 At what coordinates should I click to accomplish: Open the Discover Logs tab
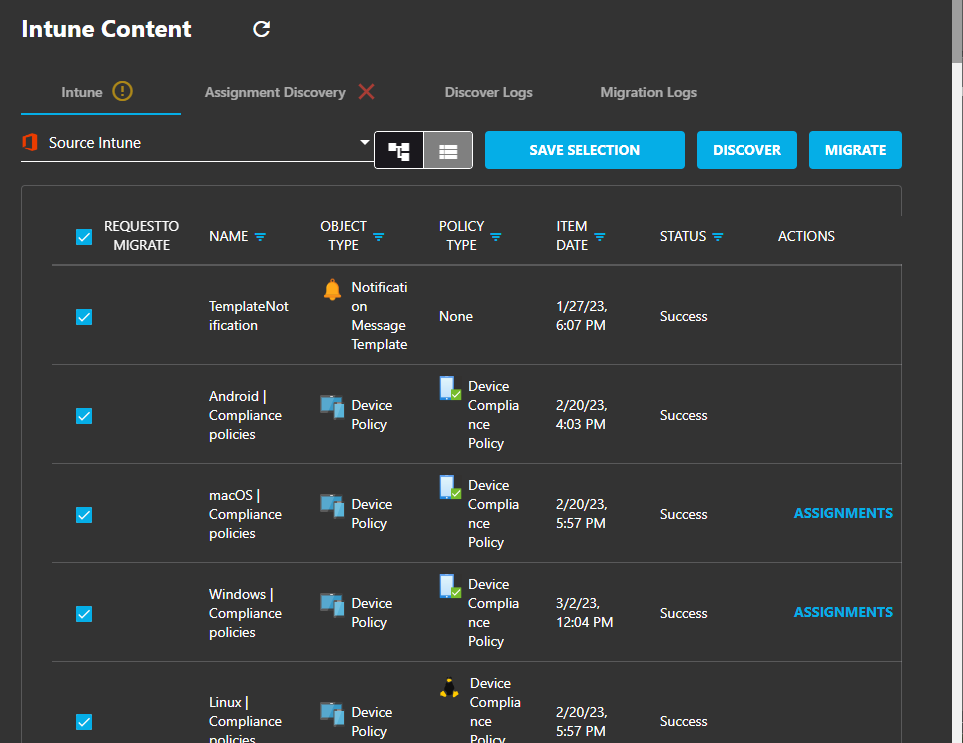click(x=488, y=92)
